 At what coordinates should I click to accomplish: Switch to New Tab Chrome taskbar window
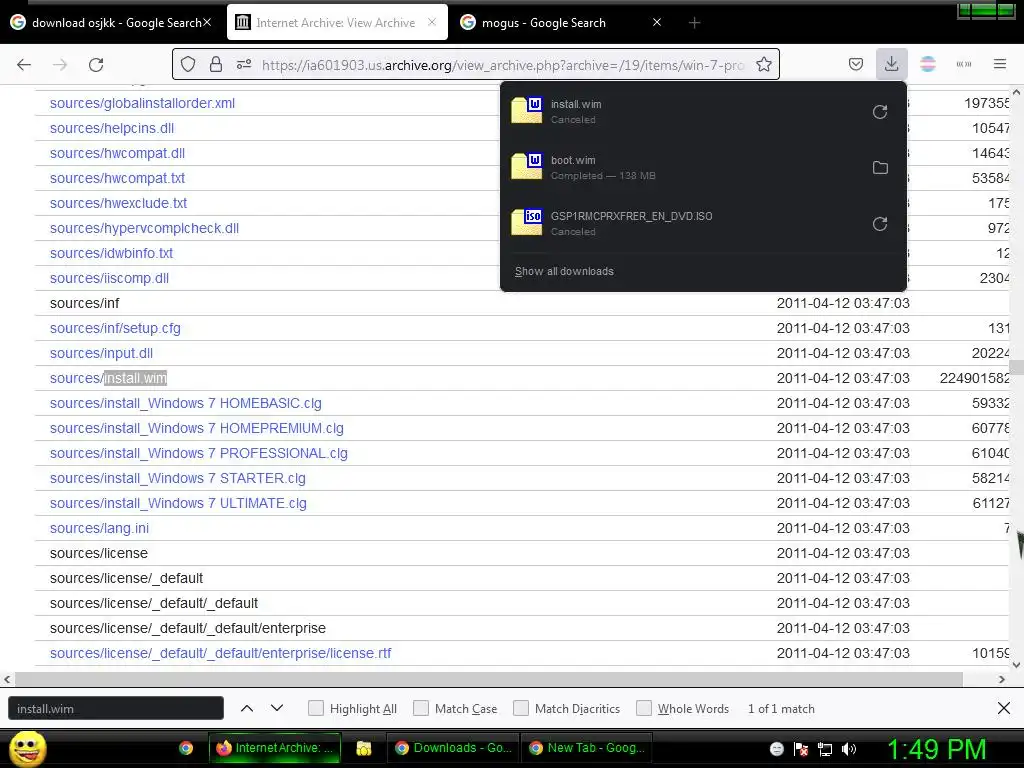tap(586, 748)
